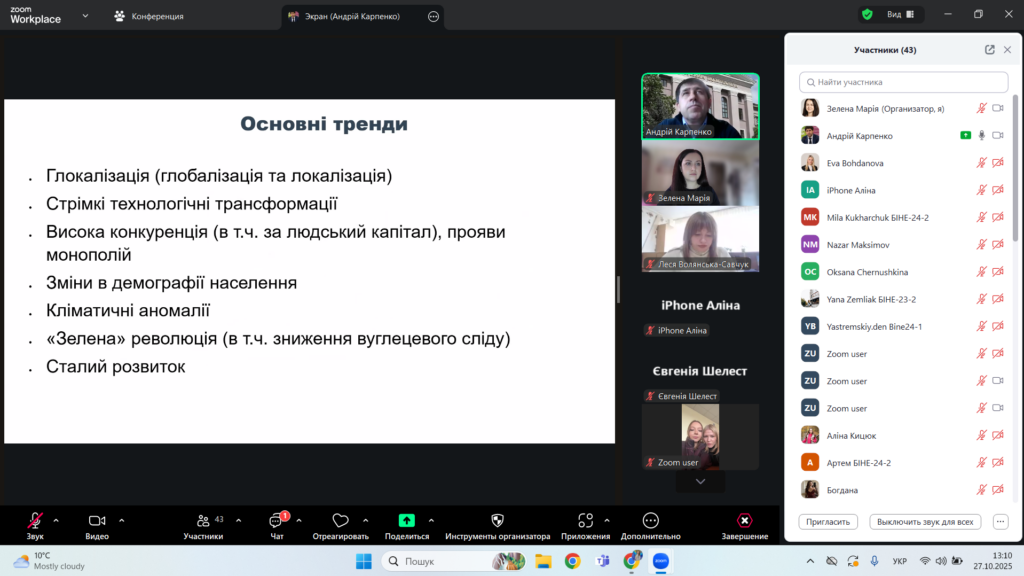Image resolution: width=1024 pixels, height=576 pixels.
Task: Click the green Share screen icon
Action: 406,521
